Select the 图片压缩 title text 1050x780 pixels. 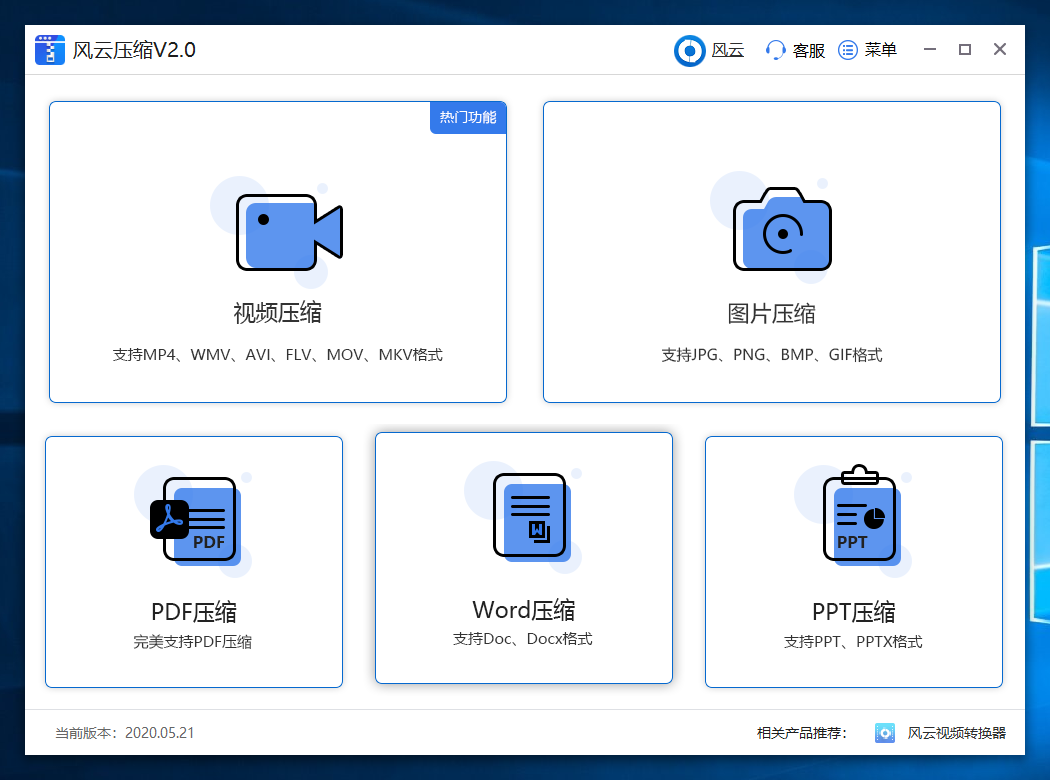coord(771,313)
